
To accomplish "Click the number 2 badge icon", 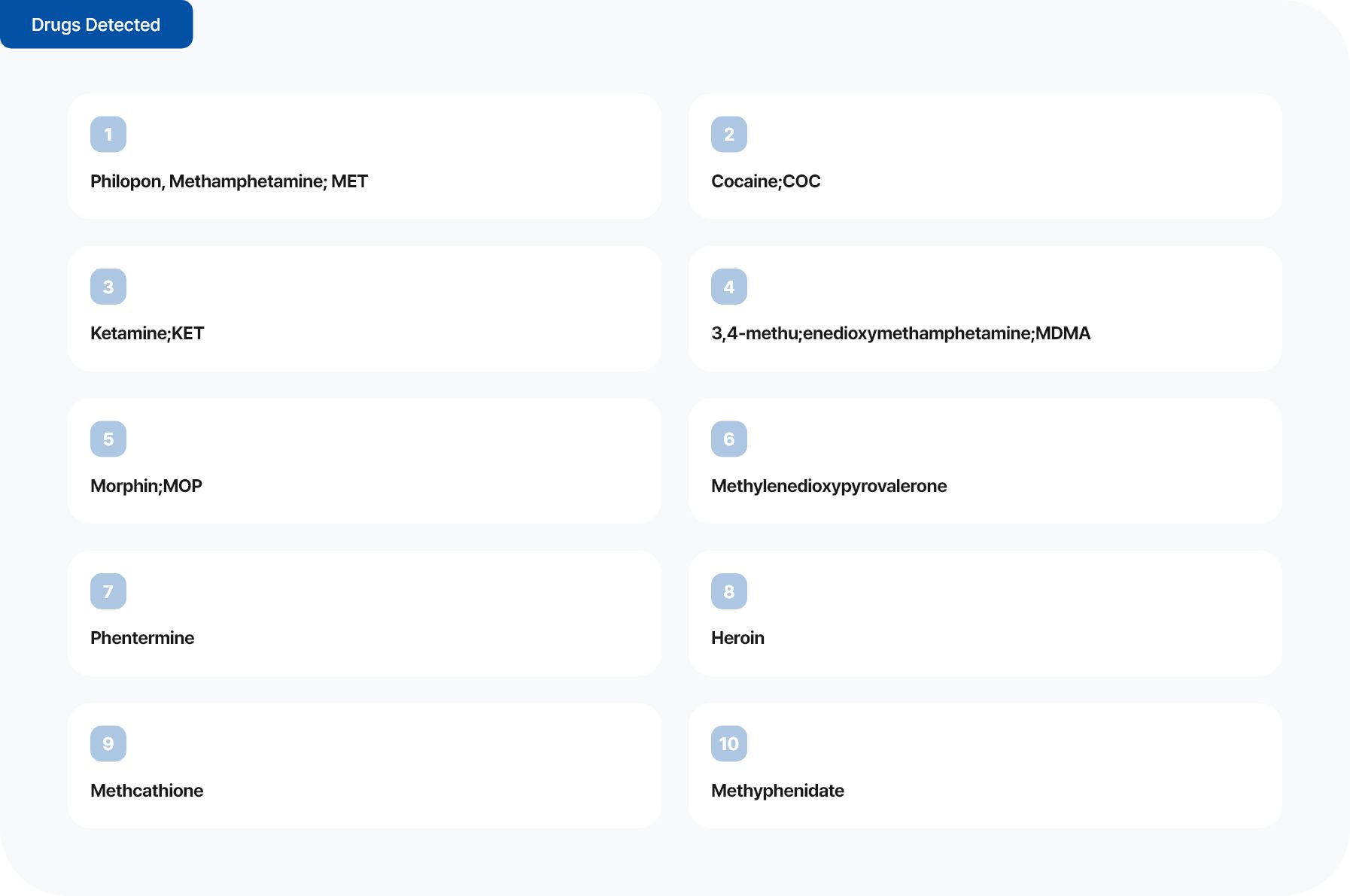I will click(728, 135).
